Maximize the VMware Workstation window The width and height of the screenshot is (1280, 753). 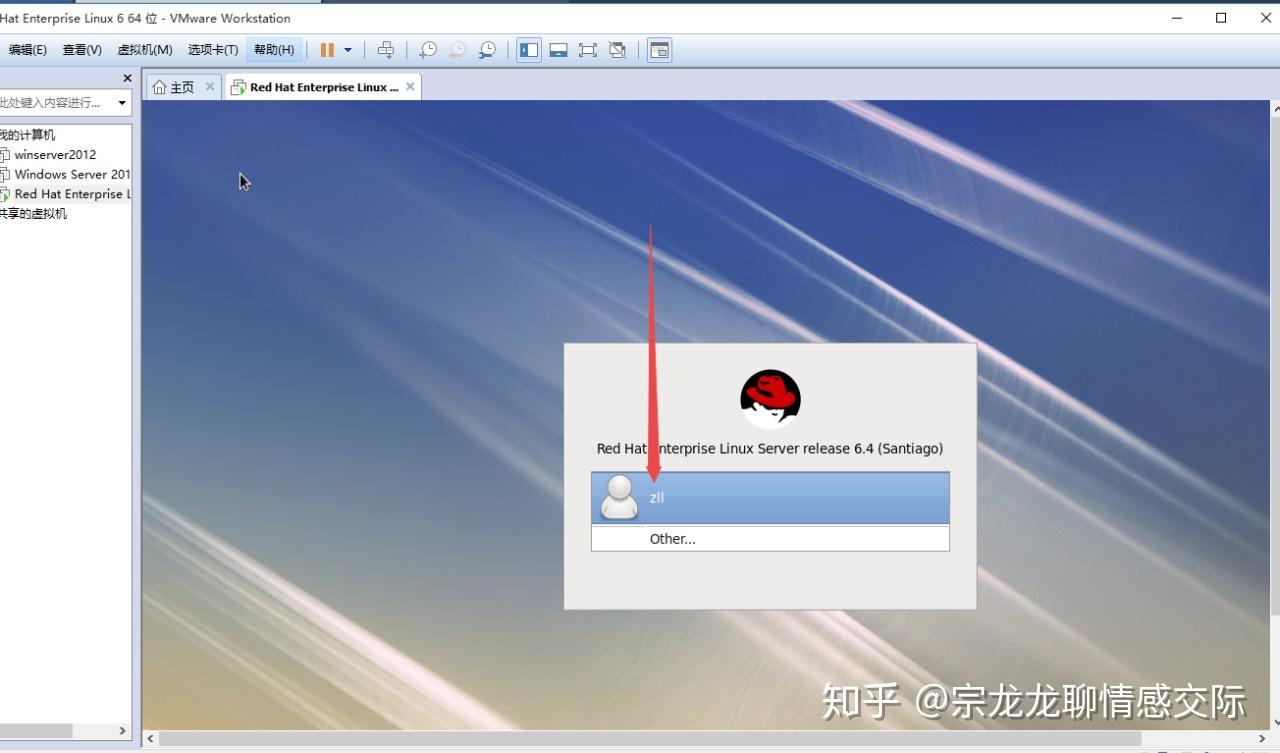tap(1221, 17)
